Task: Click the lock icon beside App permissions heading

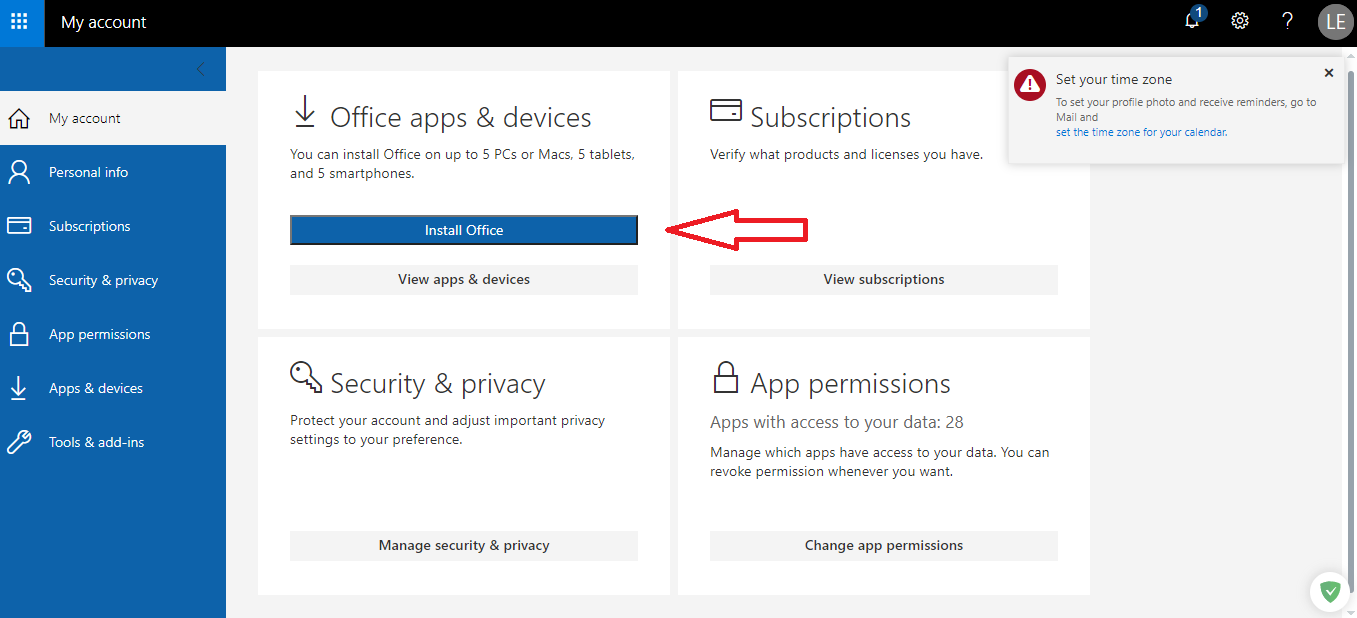Action: (725, 377)
